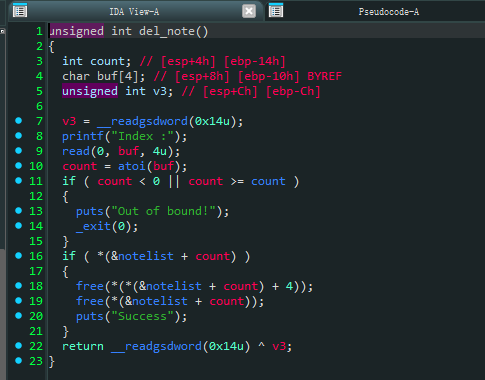Select __readgsdword call on line 7
The image size is (485, 380).
(x=142, y=121)
